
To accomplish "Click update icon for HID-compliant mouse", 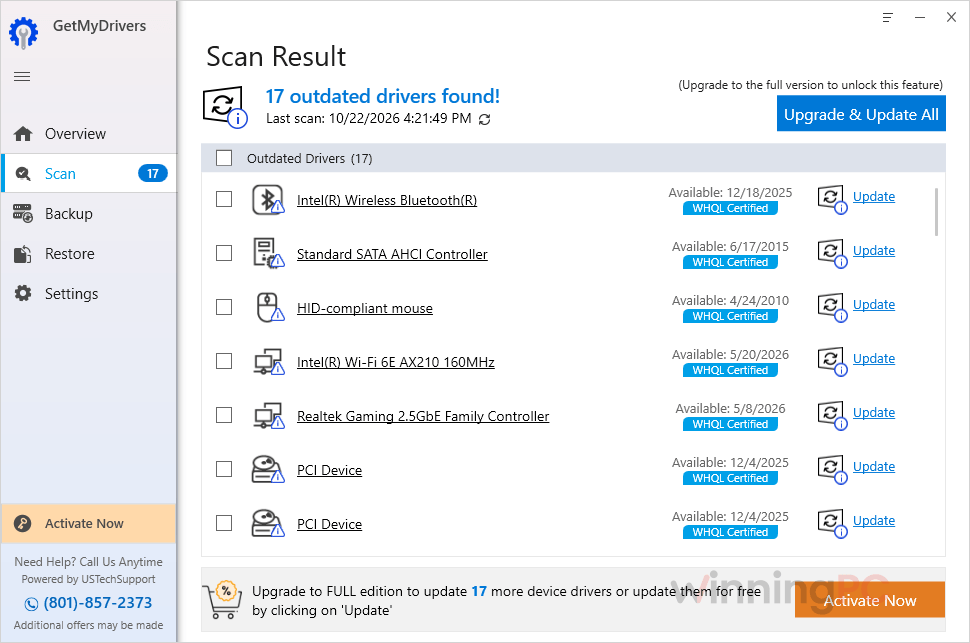I will tap(832, 306).
